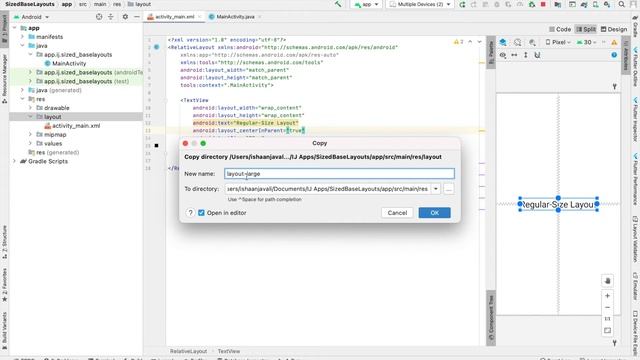Screen dimensions: 640x360
Task: Click Cancel in the Copy dialog
Action: (397, 213)
